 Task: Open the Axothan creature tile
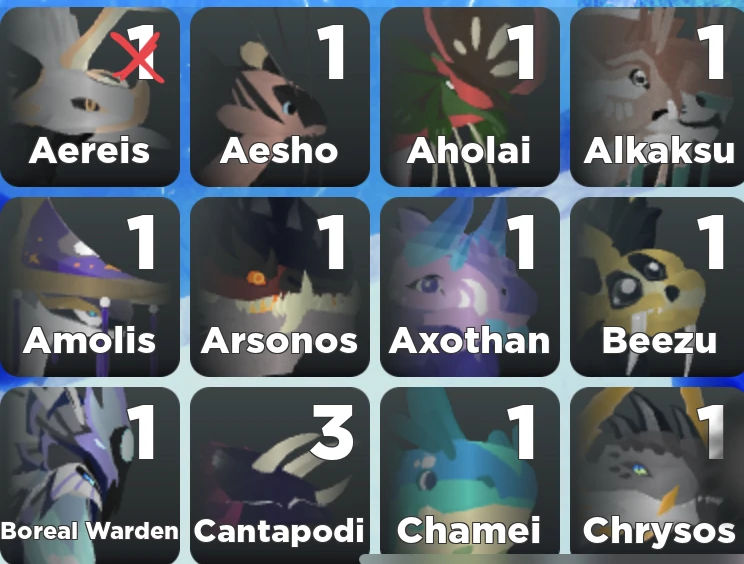470,287
